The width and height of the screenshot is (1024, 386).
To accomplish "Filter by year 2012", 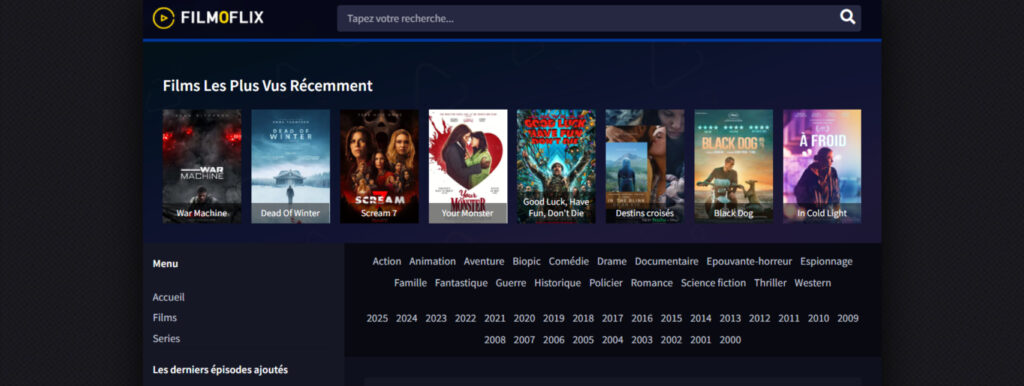I will point(760,319).
